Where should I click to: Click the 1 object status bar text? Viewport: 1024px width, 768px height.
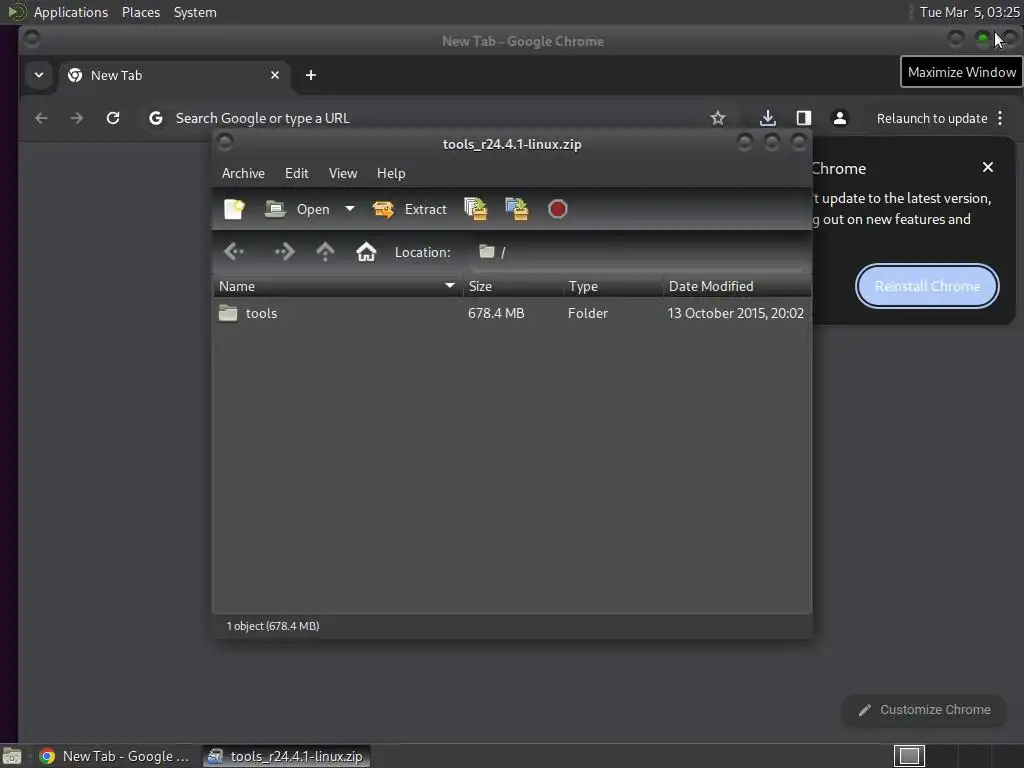pos(273,626)
